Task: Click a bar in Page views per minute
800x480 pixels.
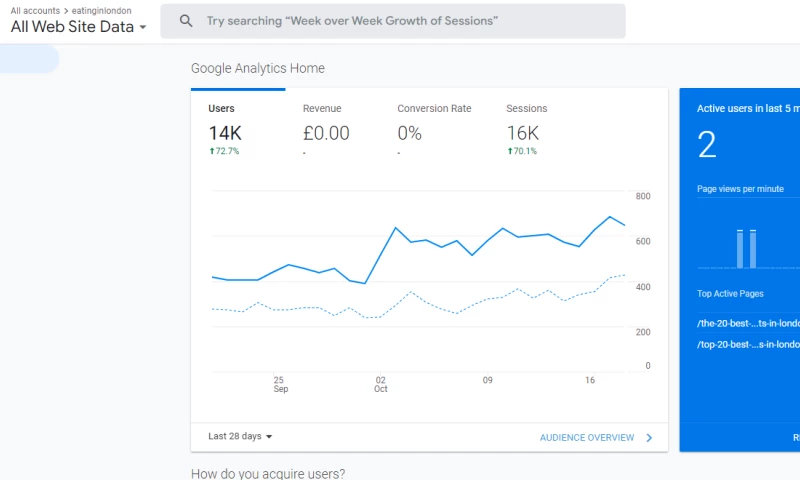Action: tap(740, 249)
